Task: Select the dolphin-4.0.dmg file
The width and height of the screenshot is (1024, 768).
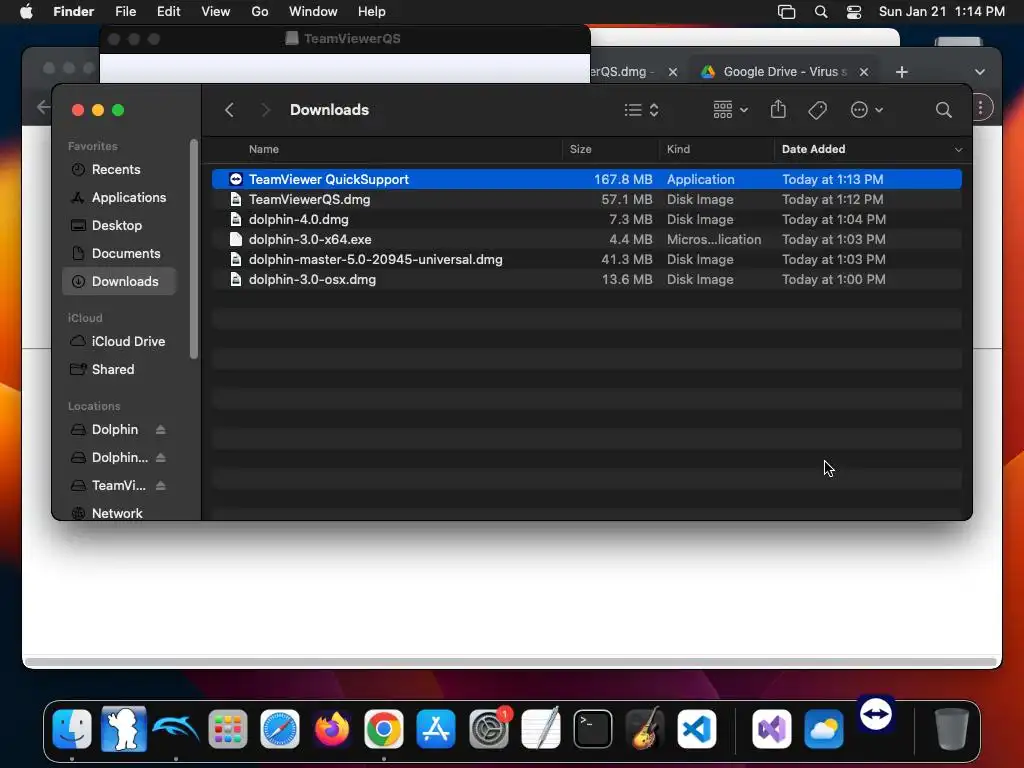Action: [586, 219]
